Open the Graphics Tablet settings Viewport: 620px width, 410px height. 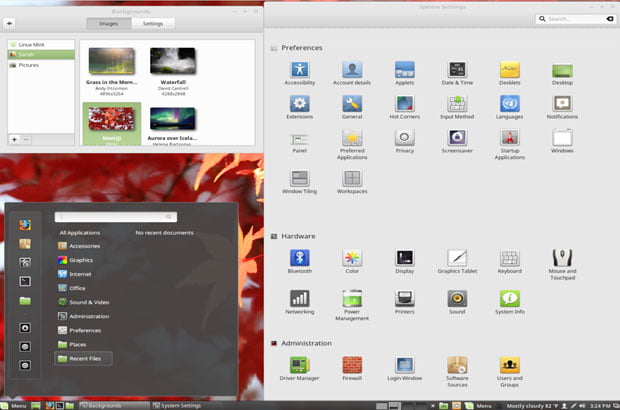click(x=457, y=258)
